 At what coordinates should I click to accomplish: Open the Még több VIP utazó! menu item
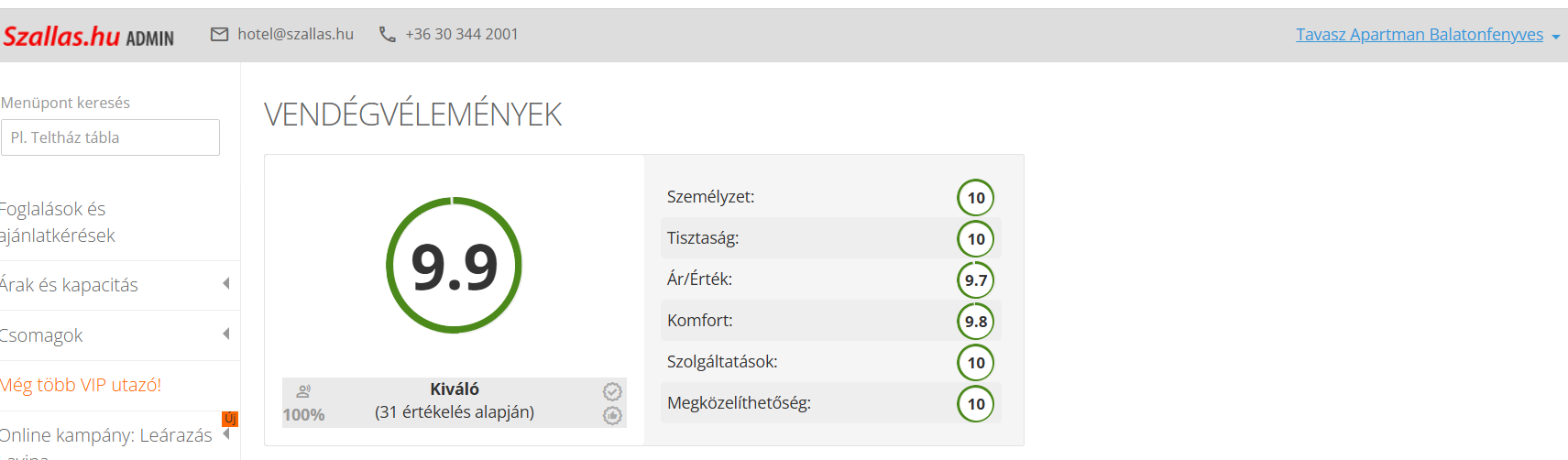click(x=81, y=385)
